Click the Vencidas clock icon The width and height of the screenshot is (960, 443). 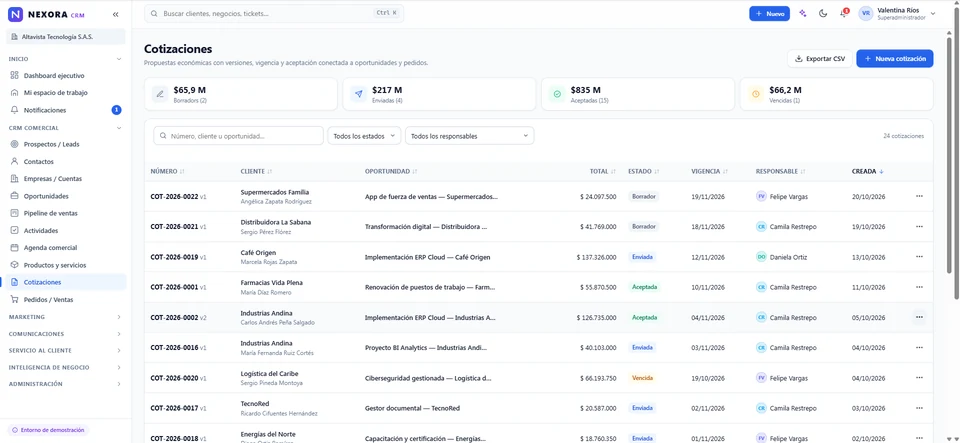pos(756,94)
